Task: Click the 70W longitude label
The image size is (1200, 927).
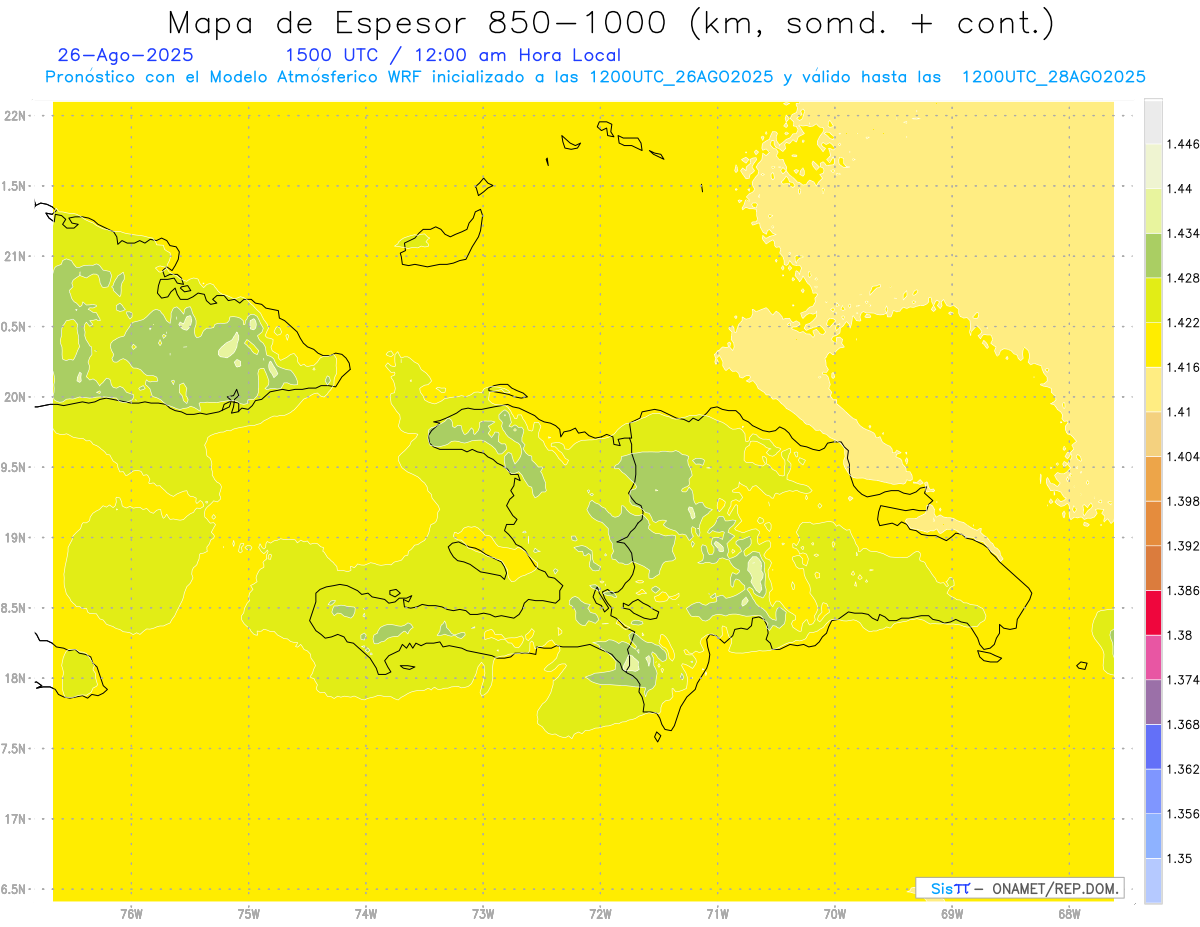Action: coord(835,914)
